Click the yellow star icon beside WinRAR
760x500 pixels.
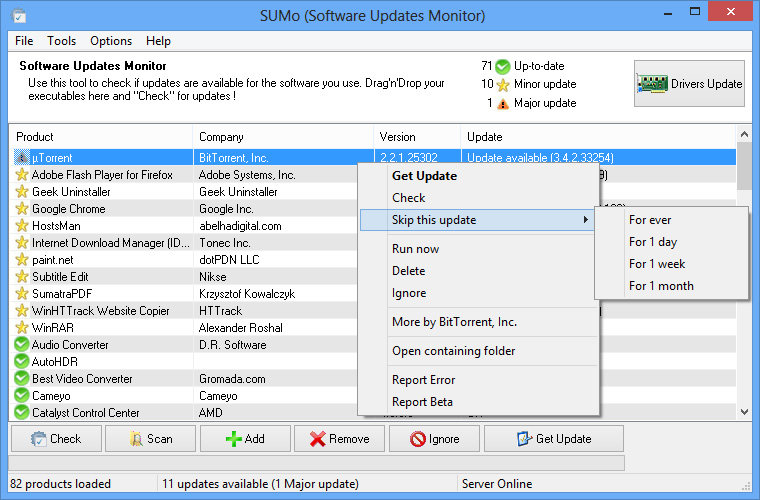tap(22, 328)
